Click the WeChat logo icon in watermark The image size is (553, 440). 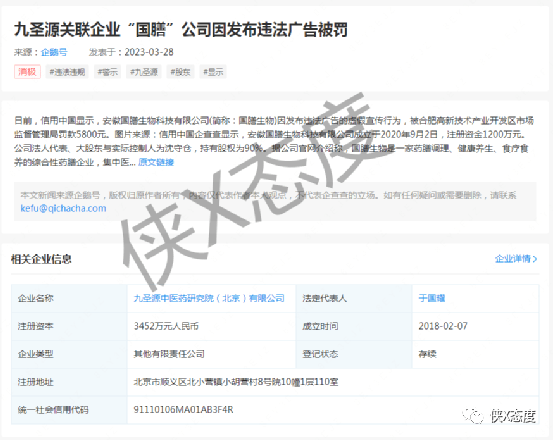coord(473,416)
